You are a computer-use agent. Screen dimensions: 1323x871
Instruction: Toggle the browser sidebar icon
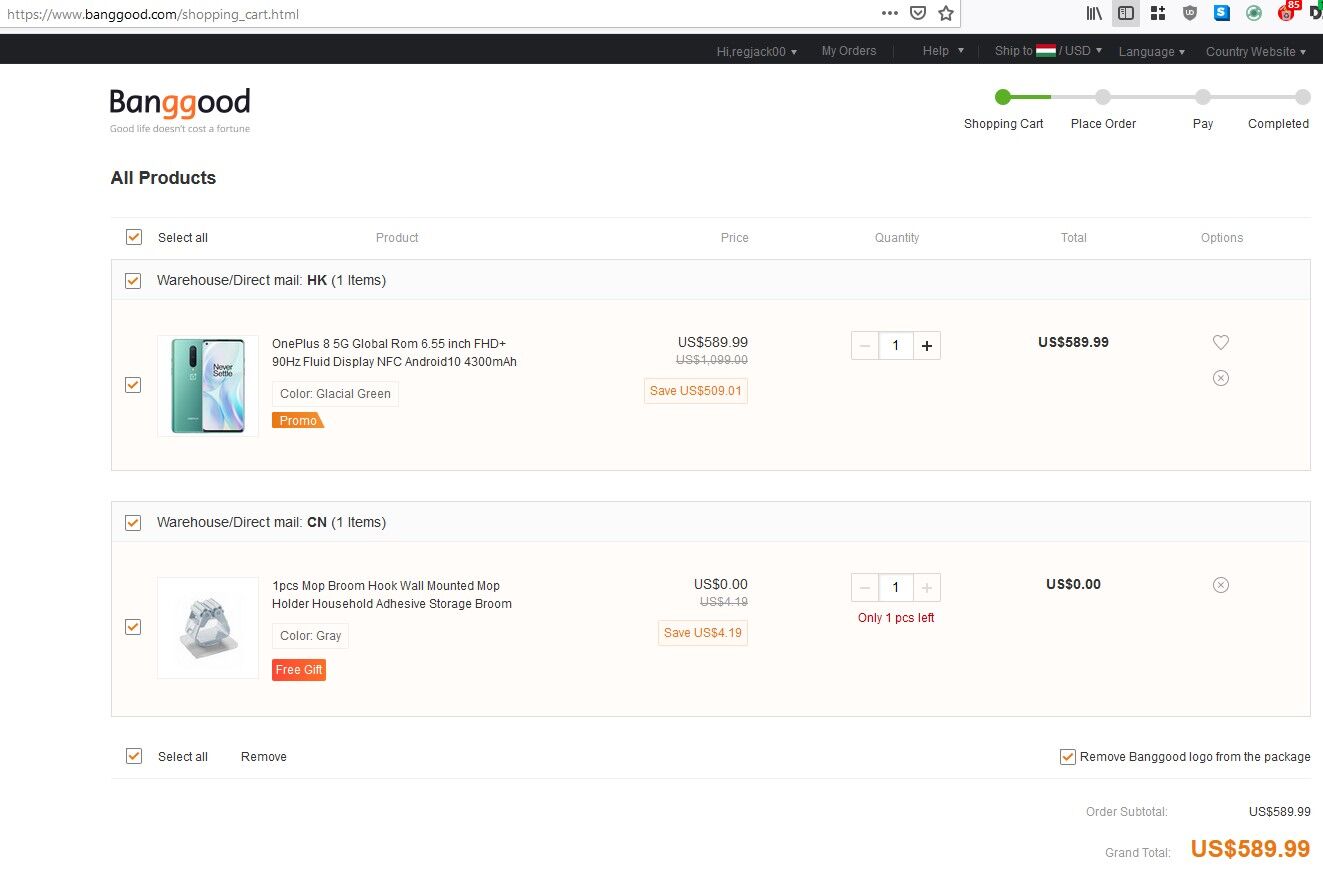pyautogui.click(x=1126, y=14)
